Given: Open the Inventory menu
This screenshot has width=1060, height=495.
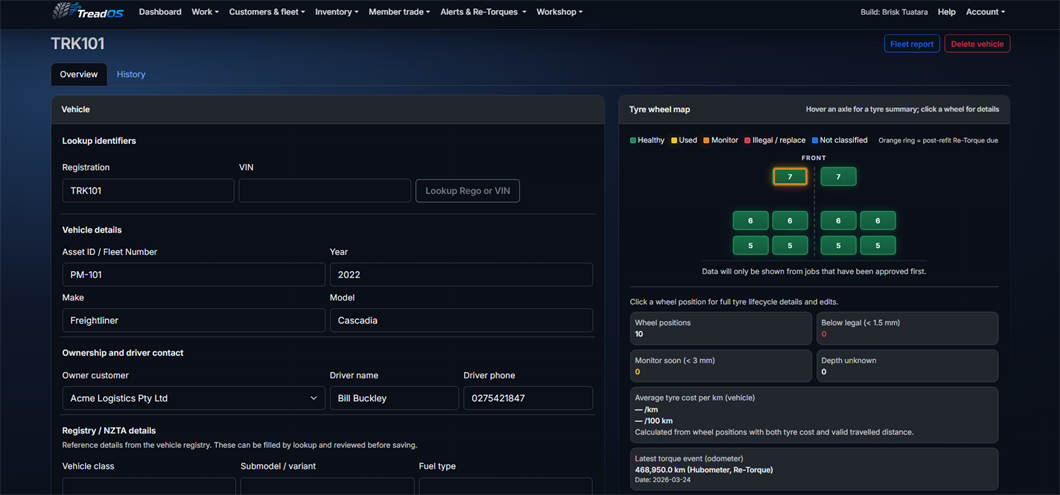Looking at the screenshot, I should pos(337,12).
